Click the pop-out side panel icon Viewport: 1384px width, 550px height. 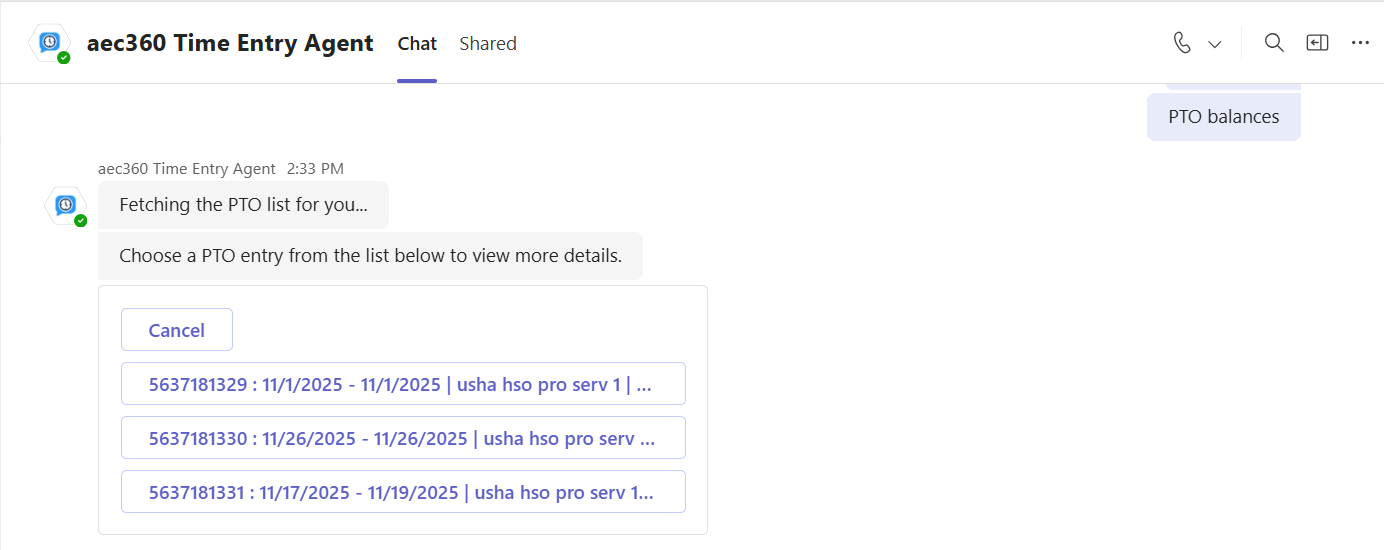[x=1317, y=43]
